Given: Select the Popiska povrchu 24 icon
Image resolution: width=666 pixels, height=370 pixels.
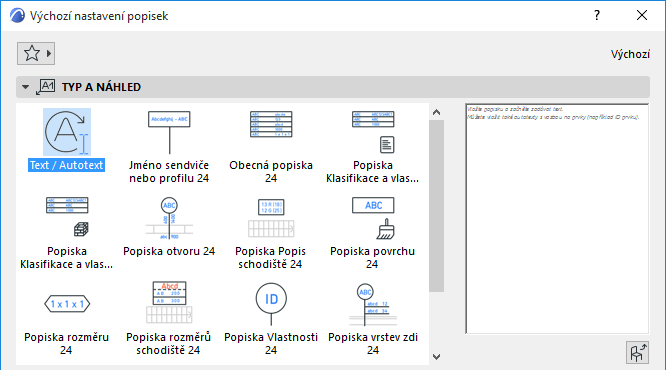Looking at the screenshot, I should point(373,218).
